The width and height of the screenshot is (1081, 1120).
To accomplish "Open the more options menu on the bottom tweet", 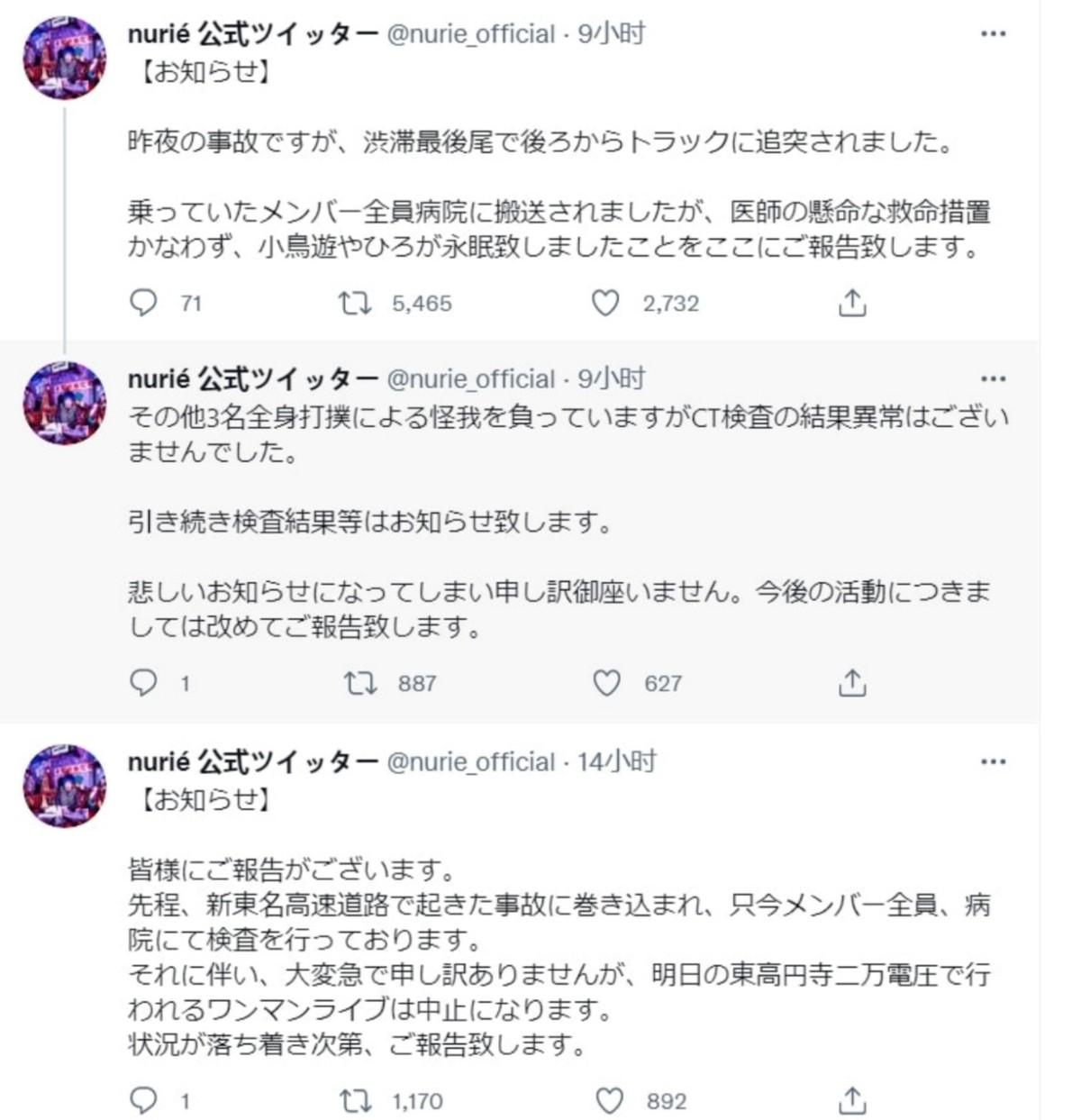I will pyautogui.click(x=995, y=761).
